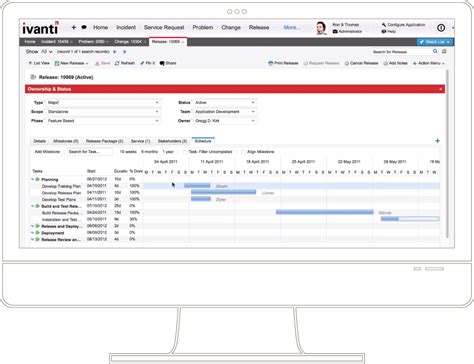Open the Show All dropdown
474x364 pixels.
point(46,52)
